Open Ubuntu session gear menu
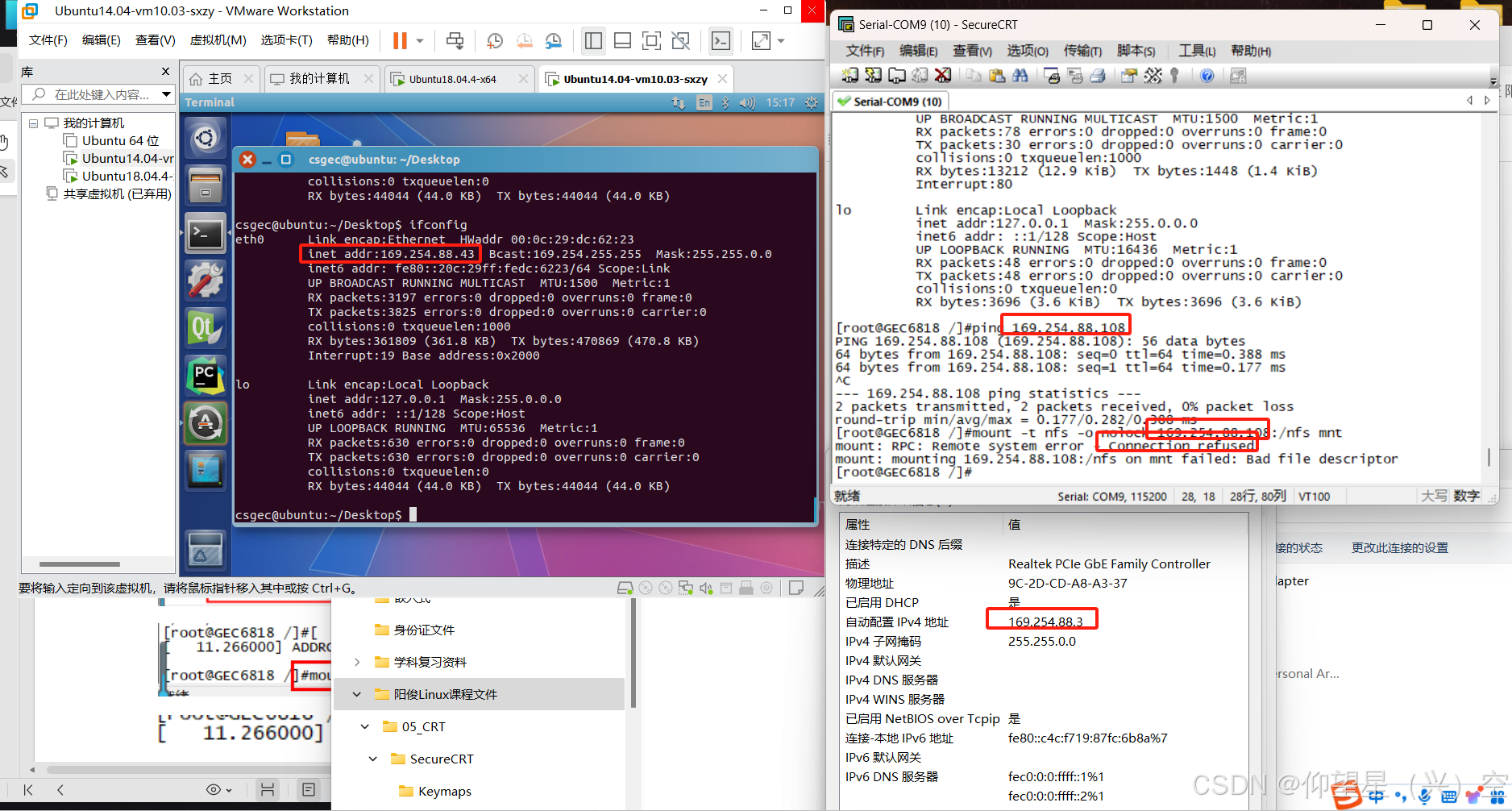This screenshot has width=1512, height=811. (812, 102)
